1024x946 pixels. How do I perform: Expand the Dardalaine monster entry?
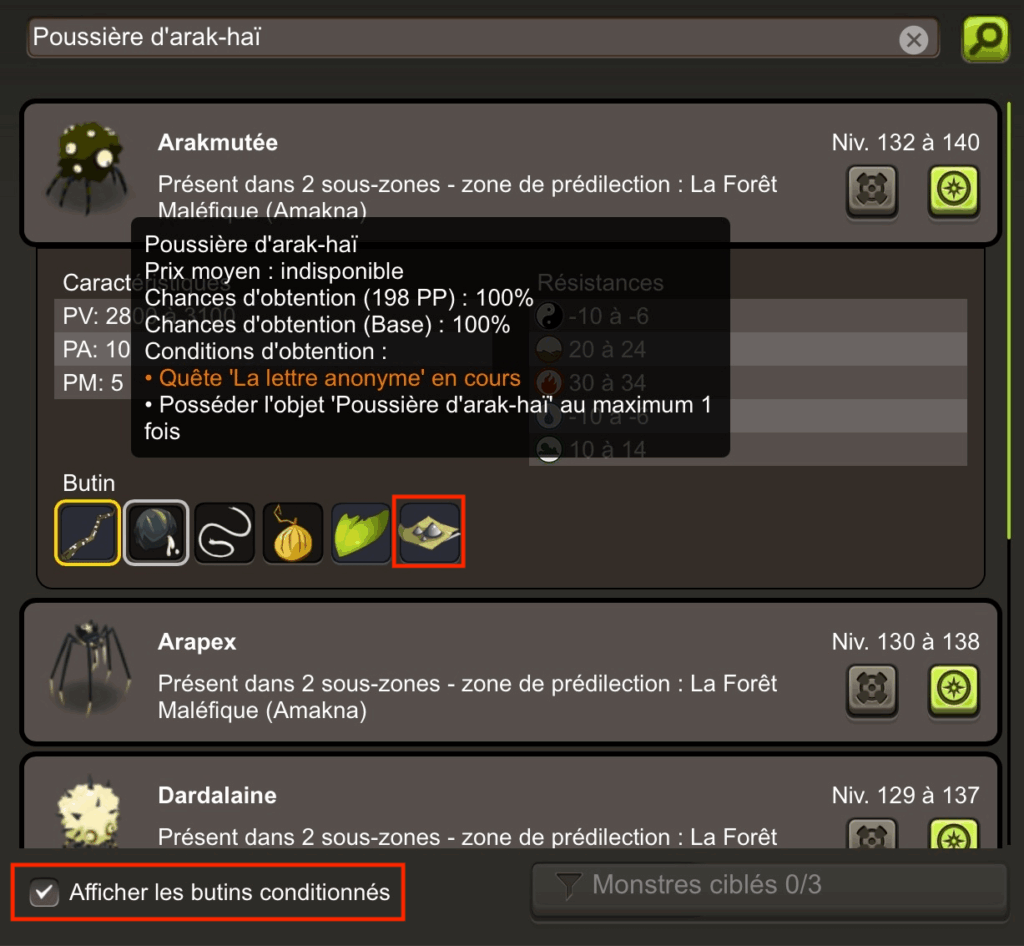511,802
